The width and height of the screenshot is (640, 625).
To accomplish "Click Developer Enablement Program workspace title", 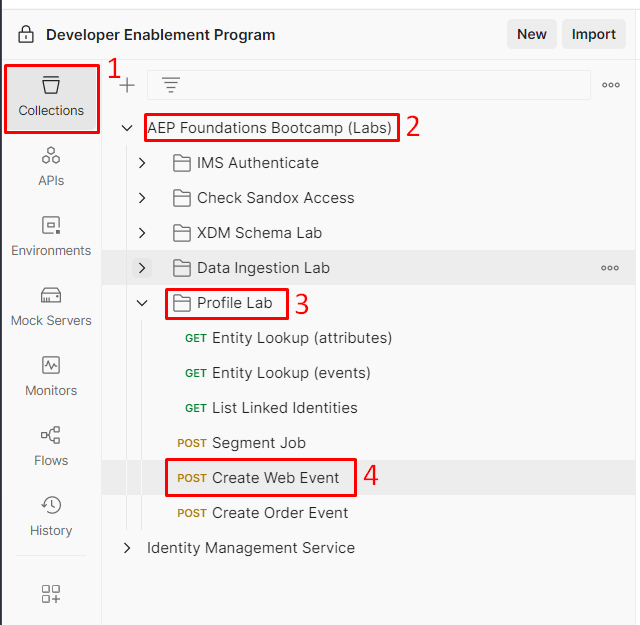I will (160, 35).
